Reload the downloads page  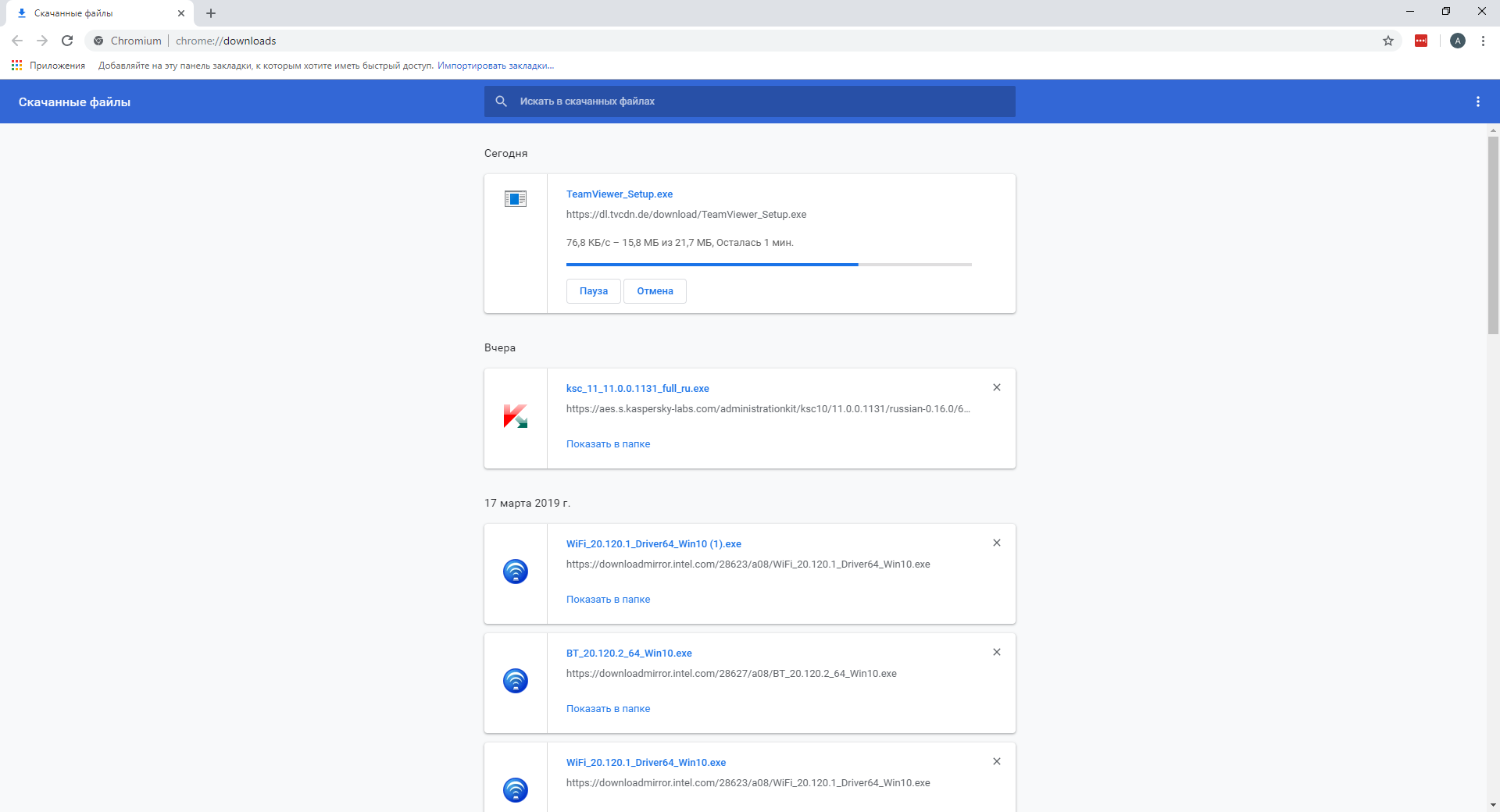pos(67,41)
